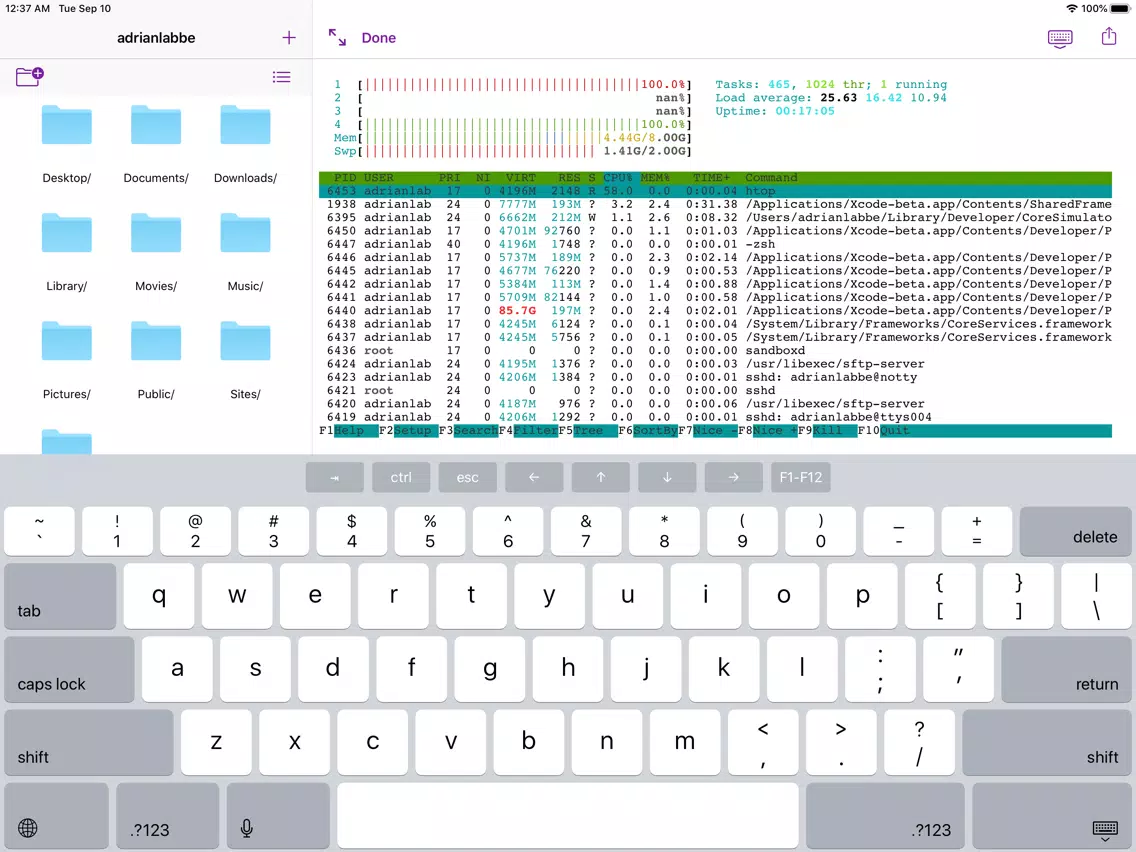Click the PID column header

pos(345,178)
